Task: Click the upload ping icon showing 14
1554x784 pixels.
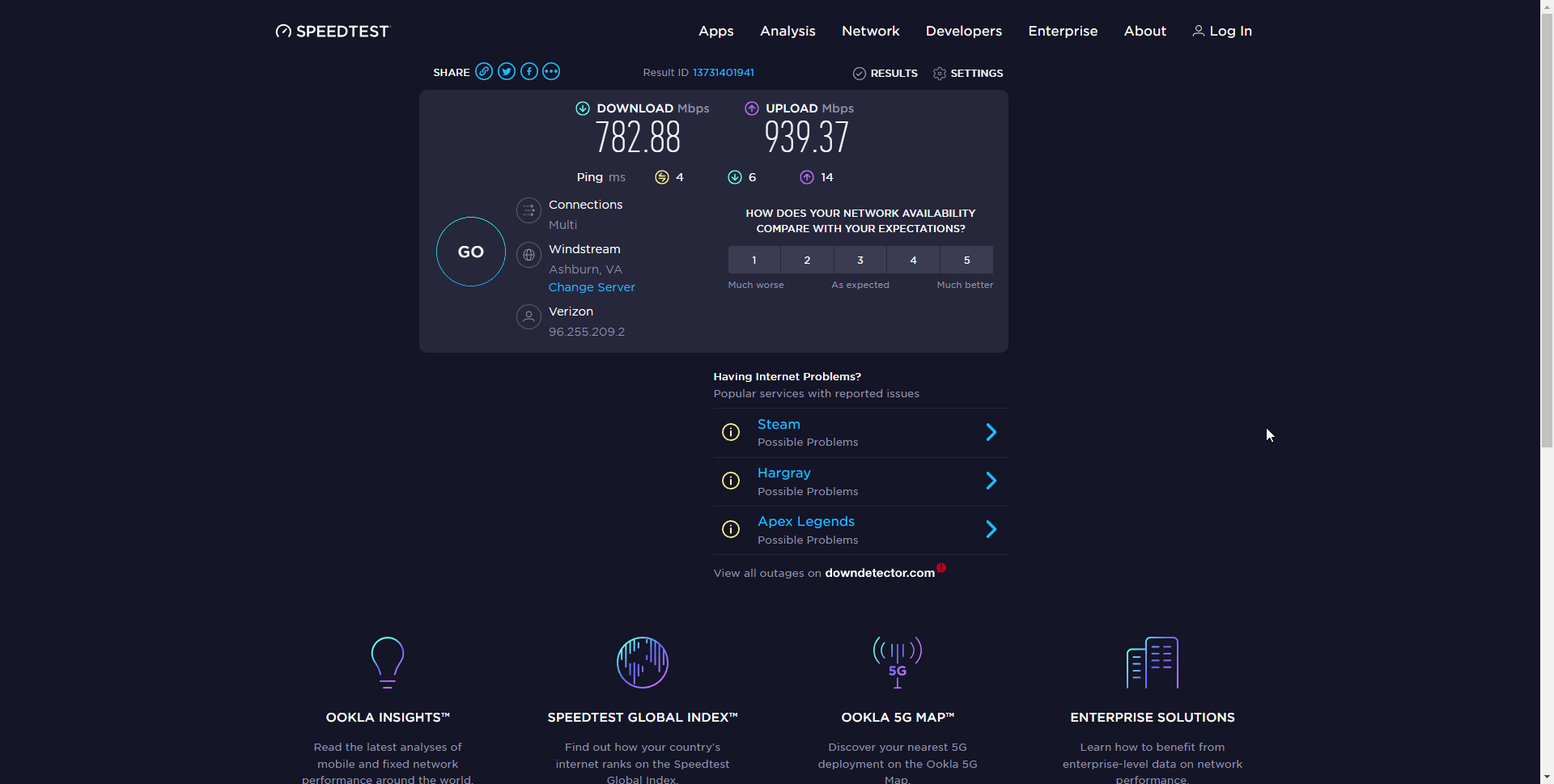Action: pyautogui.click(x=807, y=177)
